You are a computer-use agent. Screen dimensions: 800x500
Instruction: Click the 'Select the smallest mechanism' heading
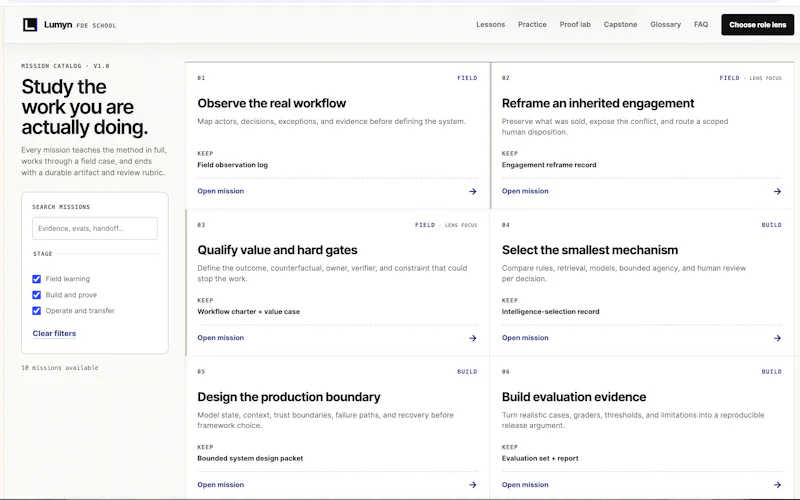[x=590, y=250]
